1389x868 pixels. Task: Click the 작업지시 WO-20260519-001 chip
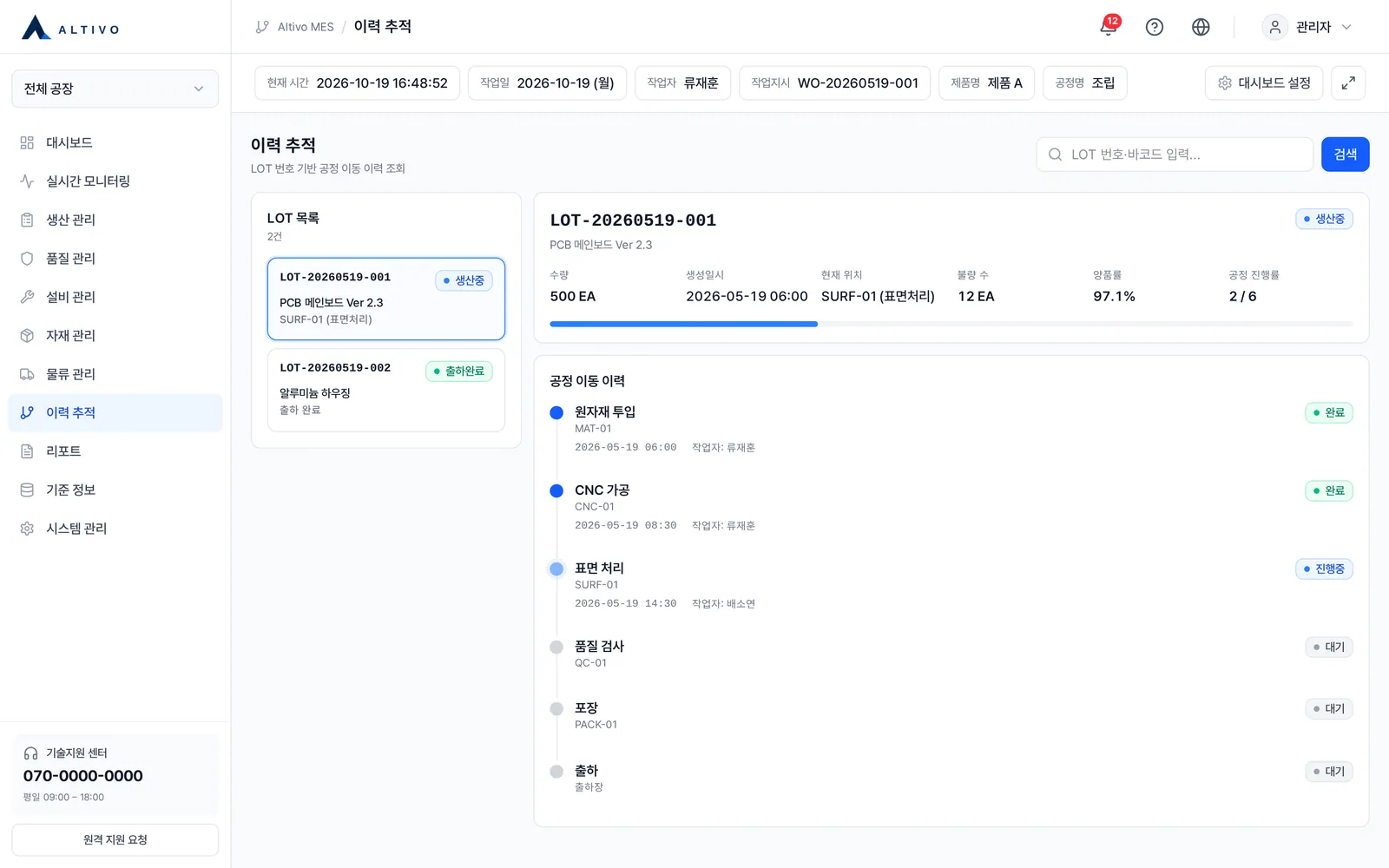click(834, 83)
